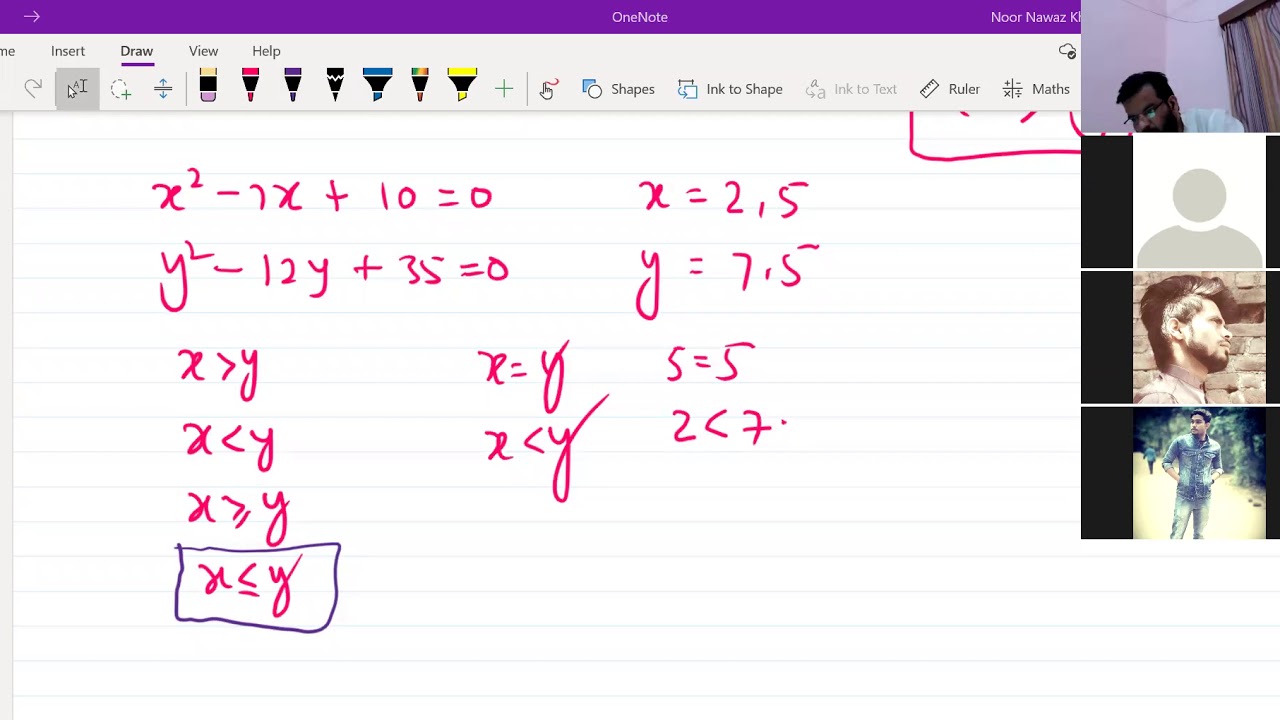
Task: Click the sync status cloud icon
Action: tap(1067, 51)
